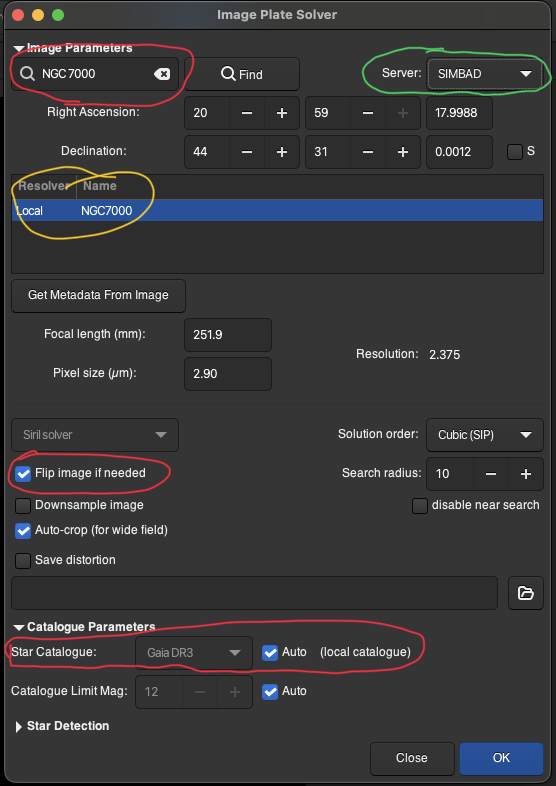Decrease Declination degrees with minus button

(x=247, y=151)
